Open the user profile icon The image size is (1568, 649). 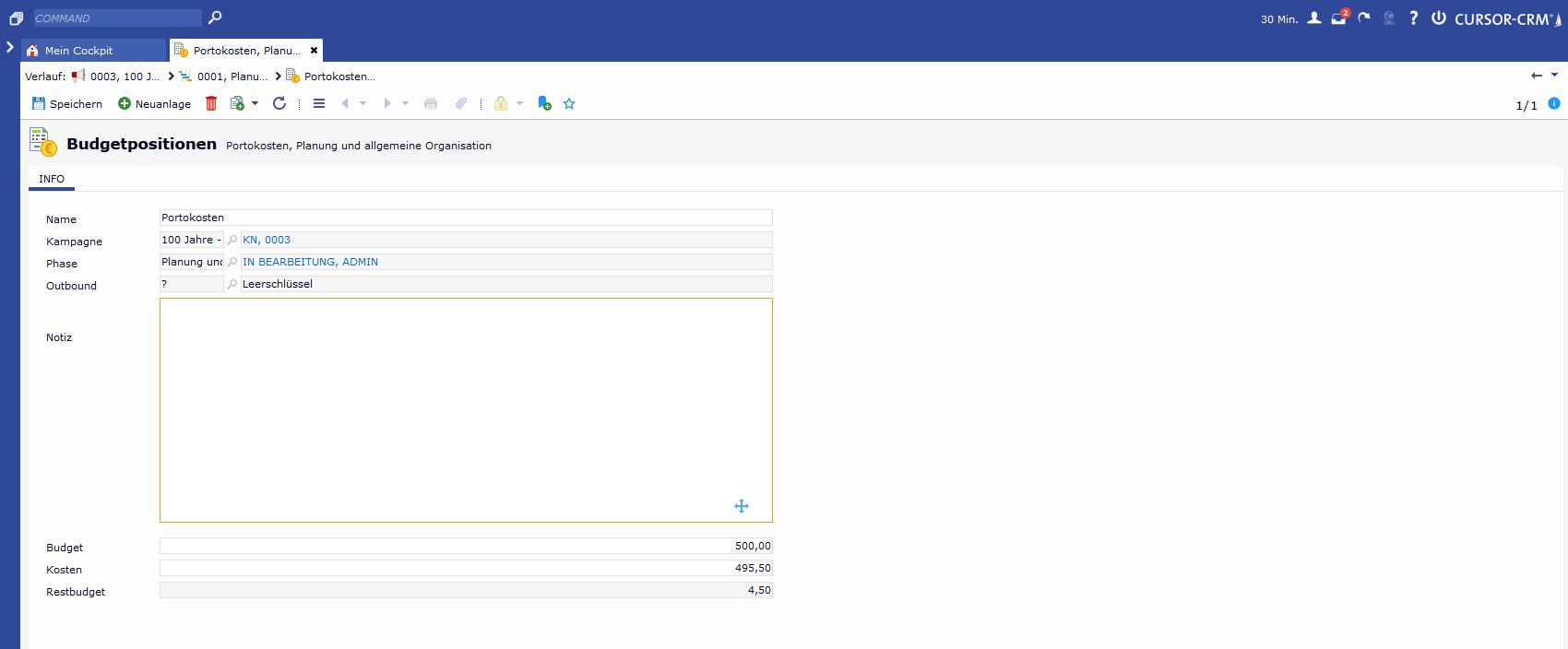(1314, 18)
